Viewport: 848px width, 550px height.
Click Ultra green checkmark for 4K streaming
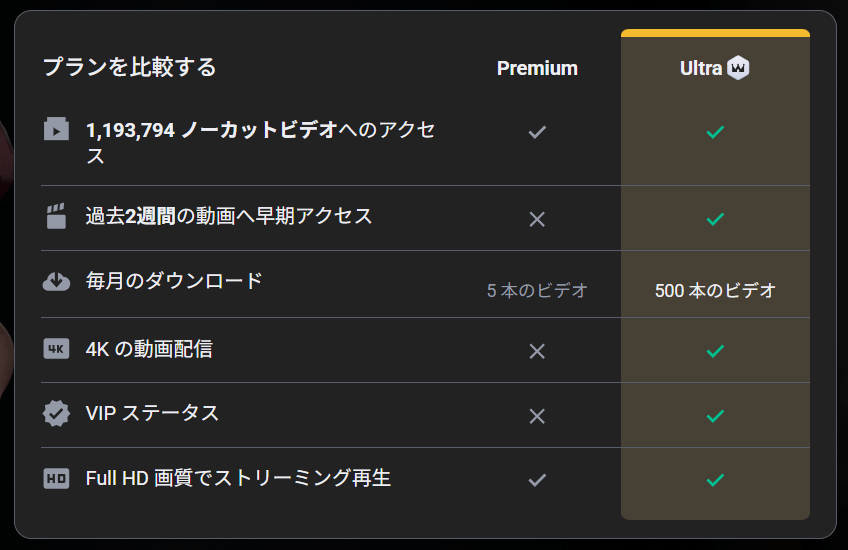coord(715,351)
